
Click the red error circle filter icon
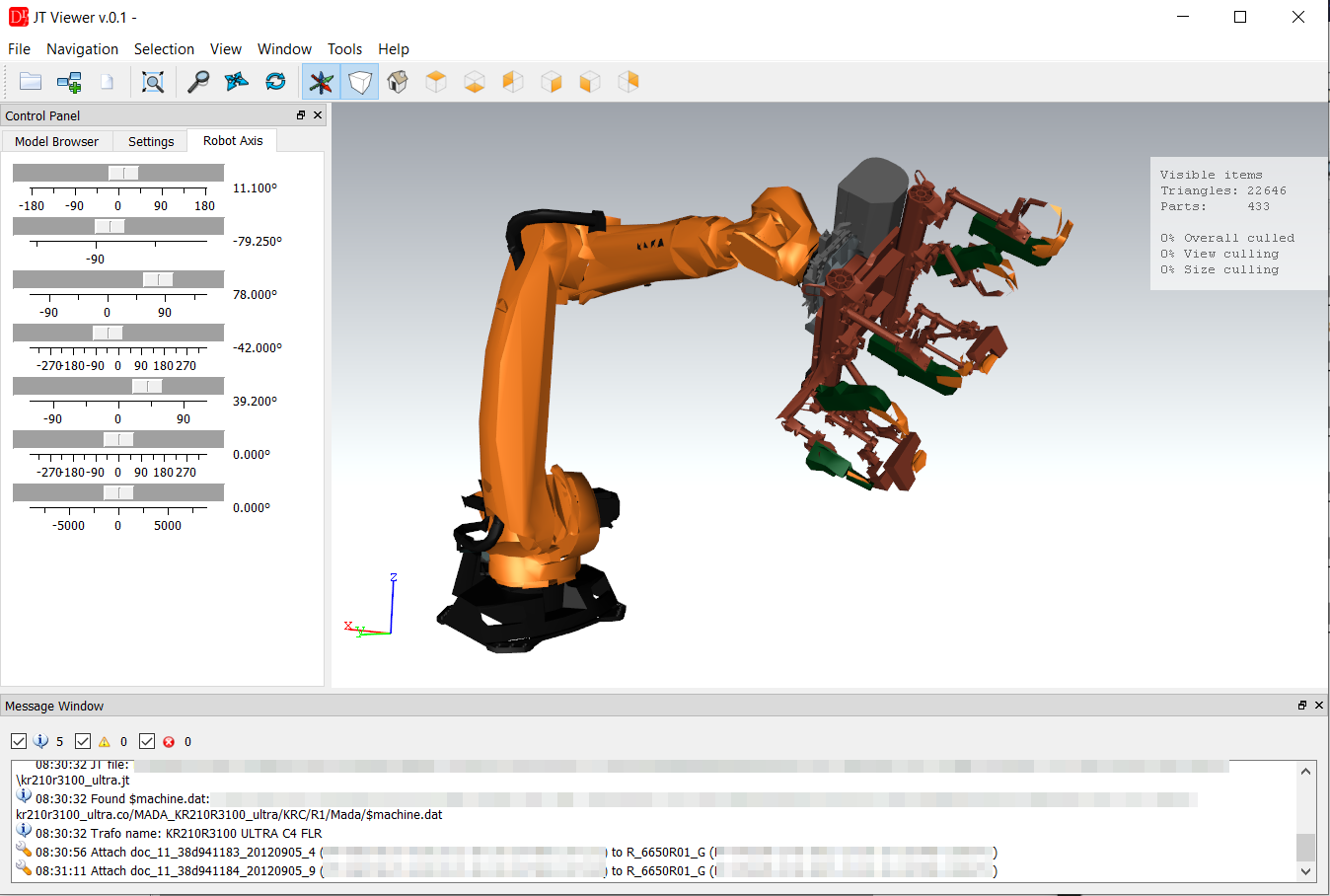[x=169, y=741]
